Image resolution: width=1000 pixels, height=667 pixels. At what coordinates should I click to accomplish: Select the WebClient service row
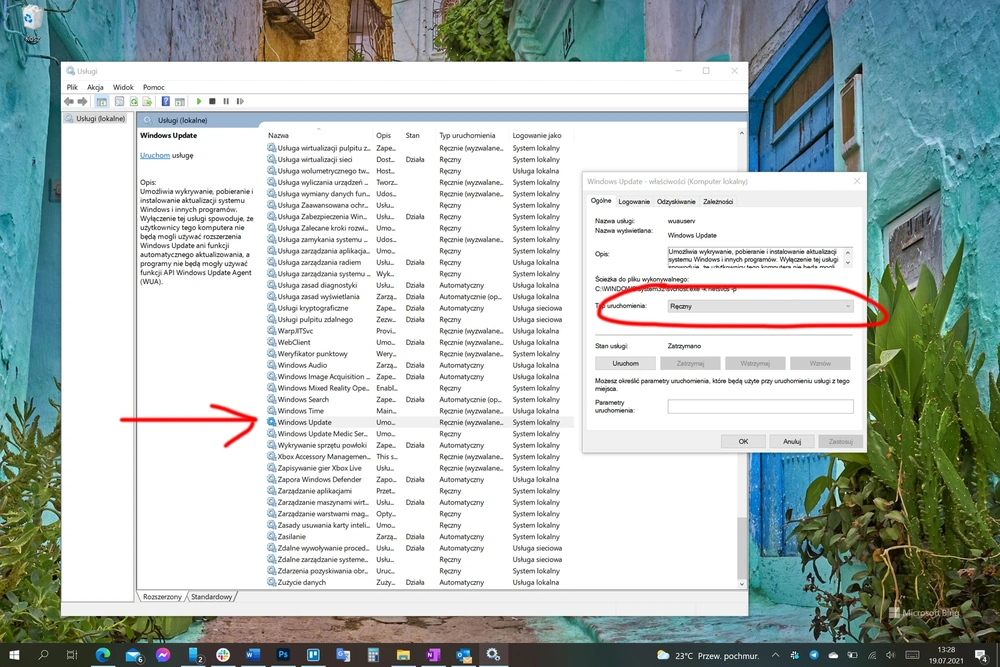click(x=420, y=342)
